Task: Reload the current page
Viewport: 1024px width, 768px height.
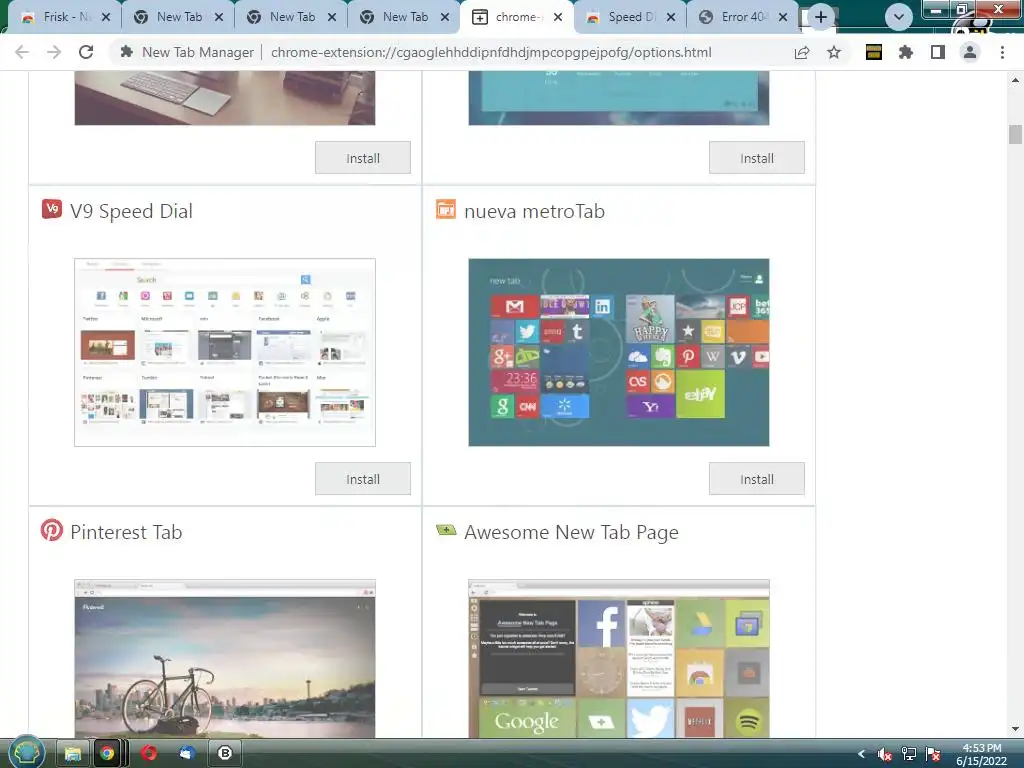Action: coord(86,52)
